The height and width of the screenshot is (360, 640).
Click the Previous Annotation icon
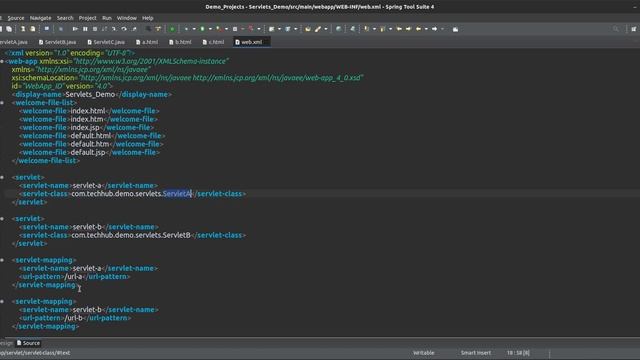click(382, 29)
